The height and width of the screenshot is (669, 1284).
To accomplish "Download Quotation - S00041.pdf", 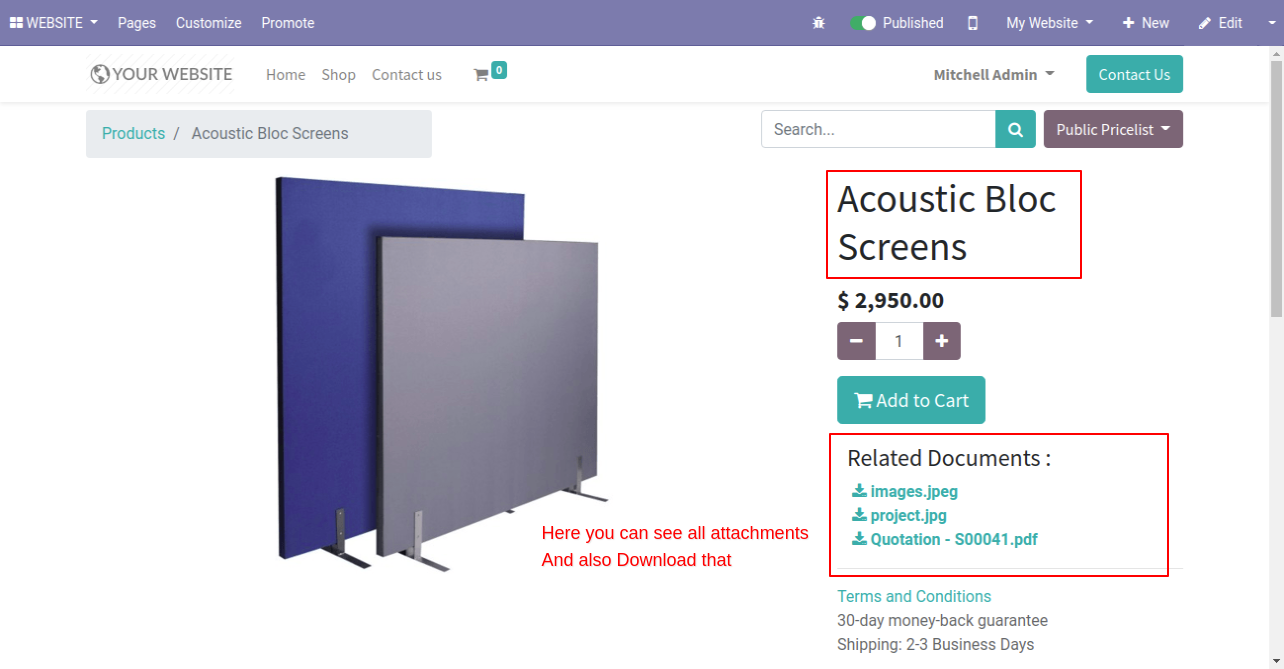I will pos(945,539).
